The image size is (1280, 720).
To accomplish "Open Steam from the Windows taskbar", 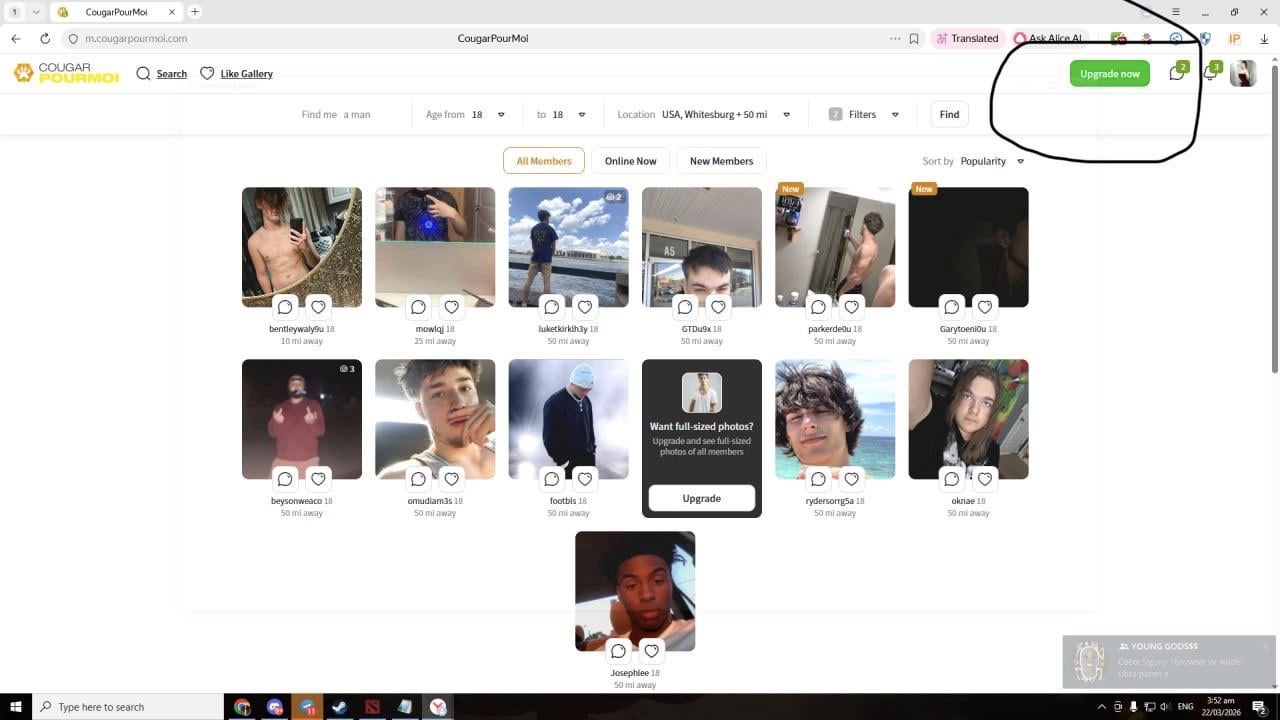I will [339, 707].
